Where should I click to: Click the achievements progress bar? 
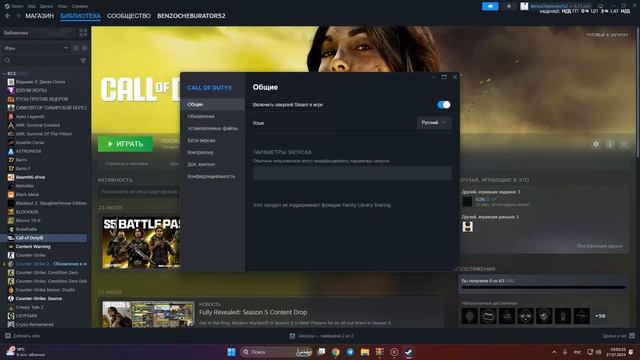(x=544, y=287)
